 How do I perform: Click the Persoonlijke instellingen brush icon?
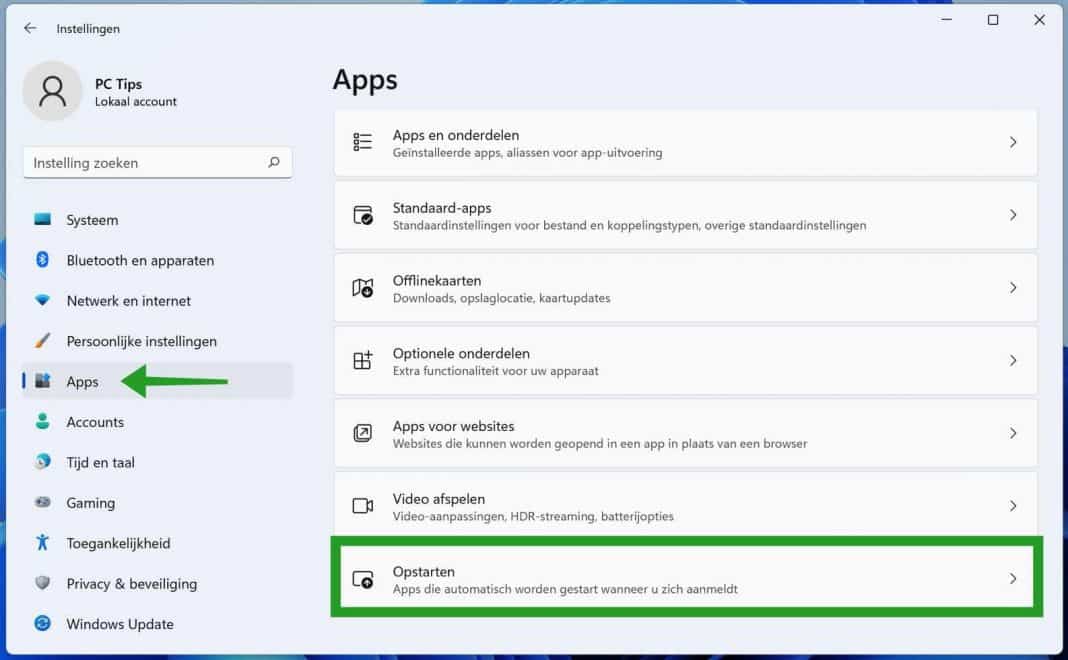[42, 341]
